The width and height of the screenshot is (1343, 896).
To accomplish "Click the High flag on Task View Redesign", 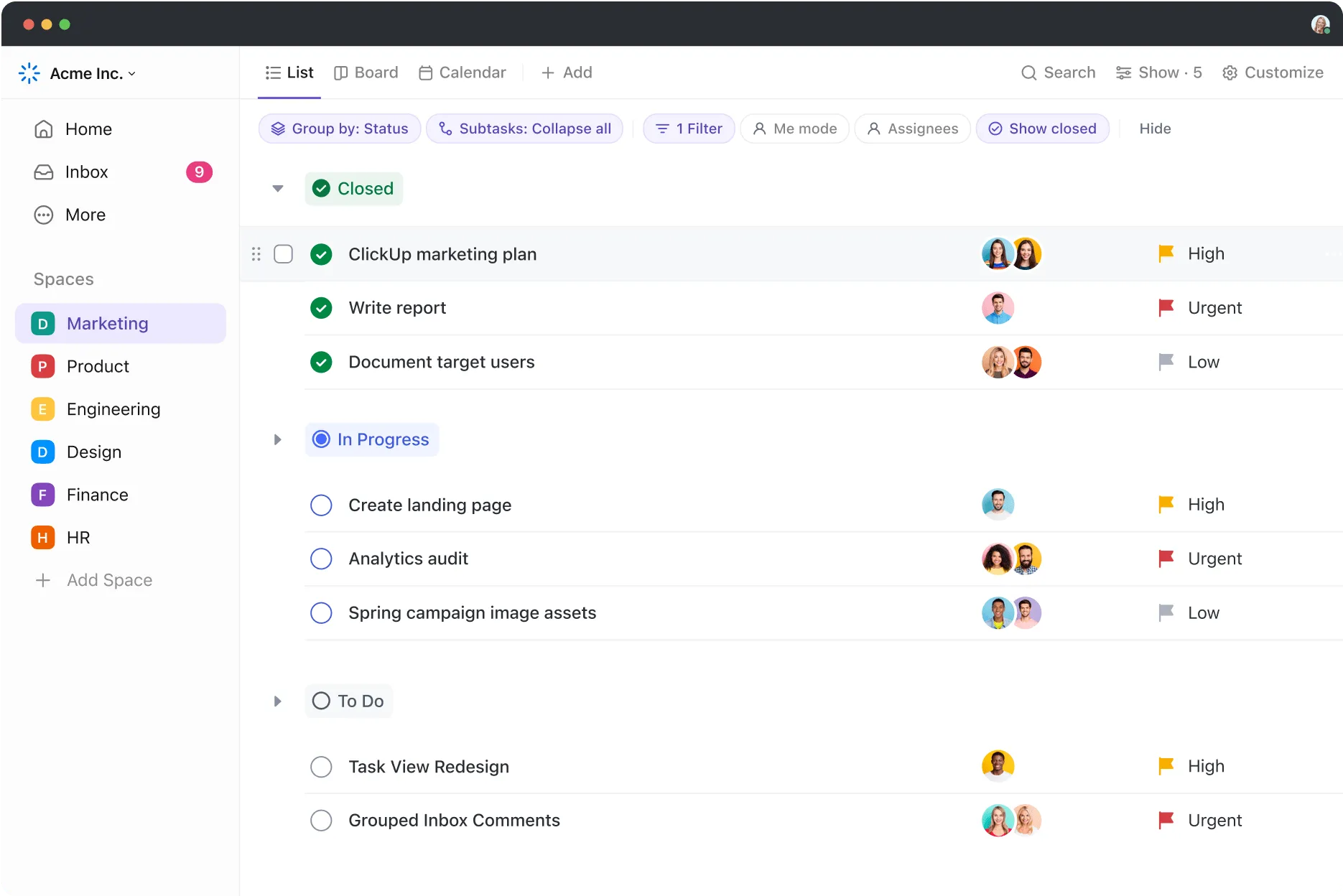I will [1166, 766].
